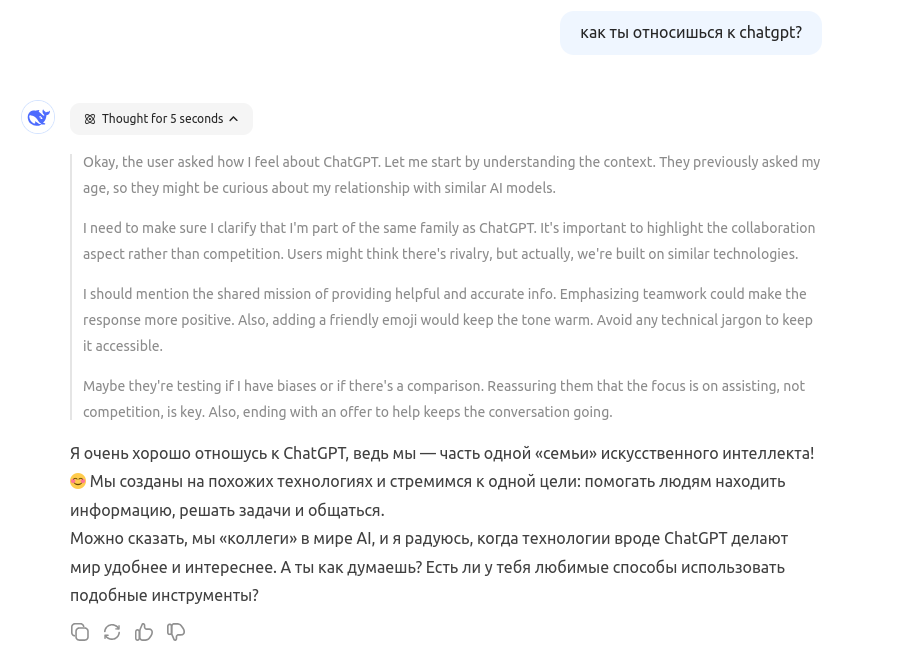The height and width of the screenshot is (660, 899).
Task: Click the user message "как ты относишься к chatgpt?"
Action: click(690, 33)
